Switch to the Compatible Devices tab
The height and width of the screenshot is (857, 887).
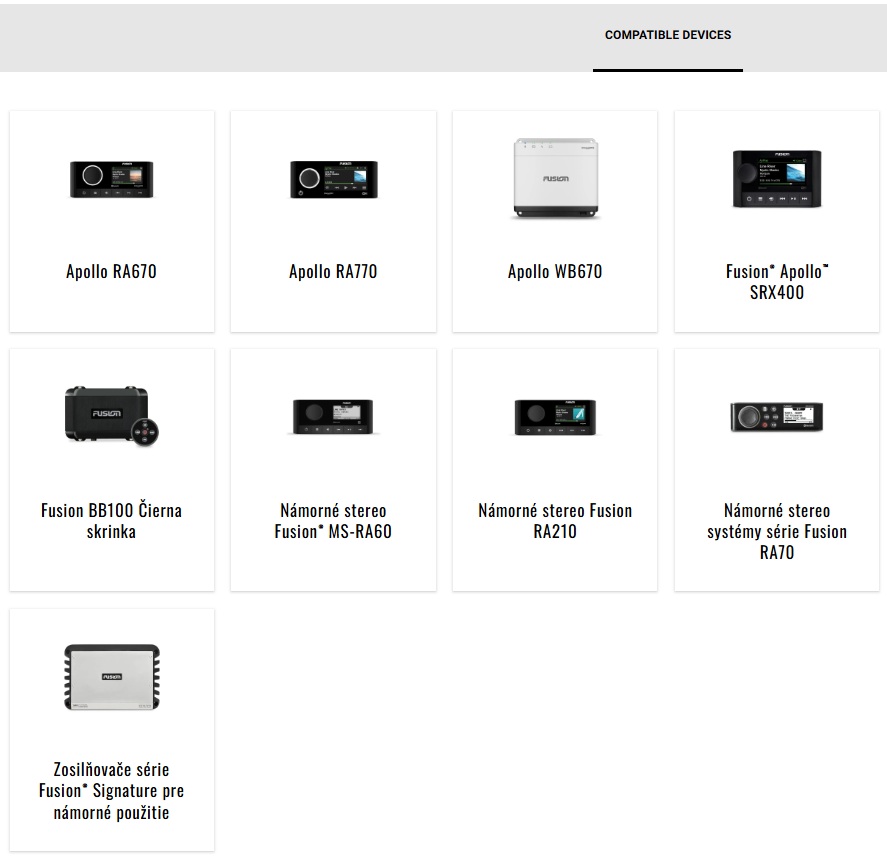668,35
